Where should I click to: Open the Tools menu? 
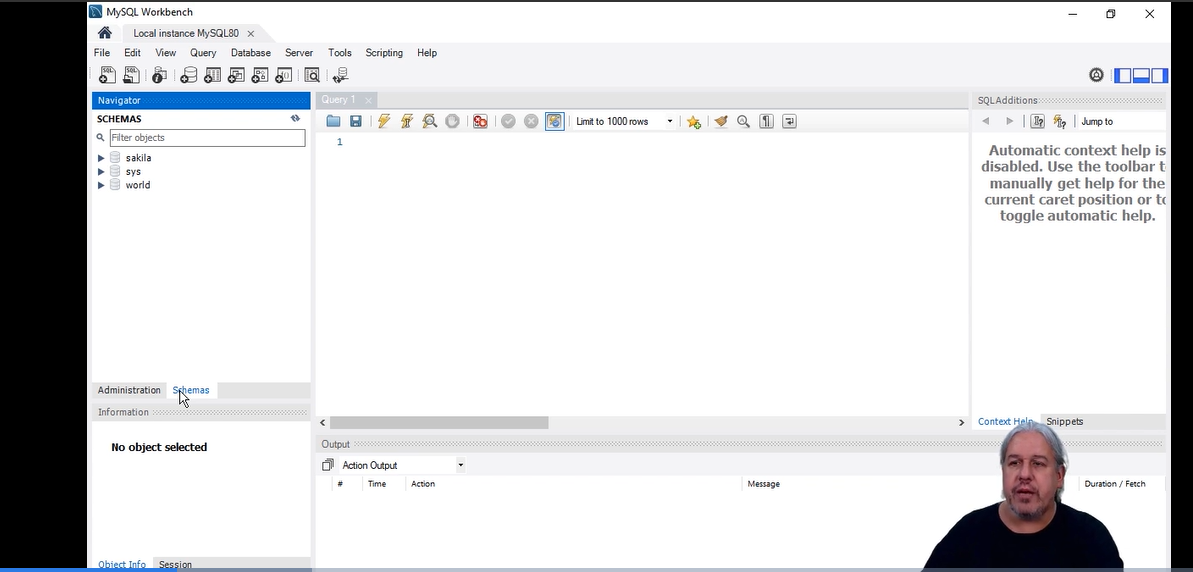click(x=339, y=52)
